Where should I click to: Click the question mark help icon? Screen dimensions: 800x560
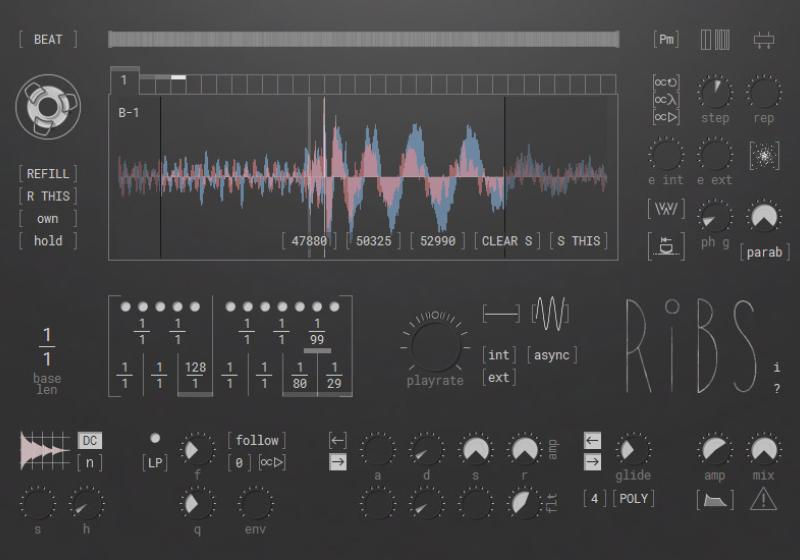click(777, 389)
